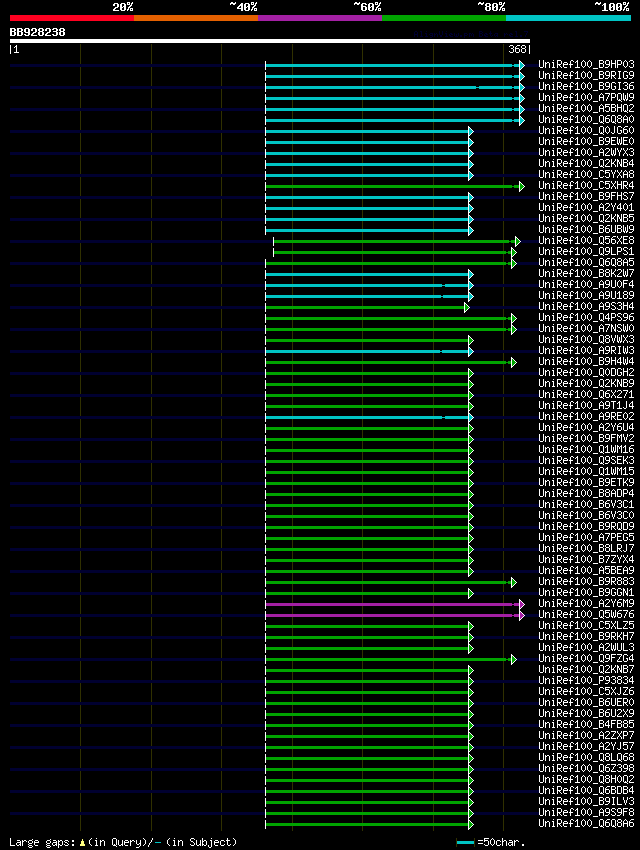Click the arrowhead ending UniRef100_B9H4W4 alignment
This screenshot has width=640, height=850.
click(514, 362)
